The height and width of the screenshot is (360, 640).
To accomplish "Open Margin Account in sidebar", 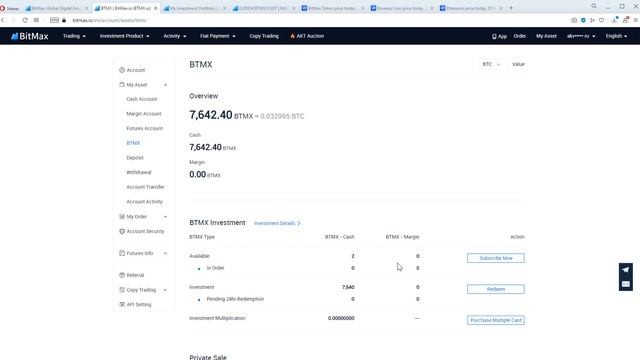I will coord(144,114).
